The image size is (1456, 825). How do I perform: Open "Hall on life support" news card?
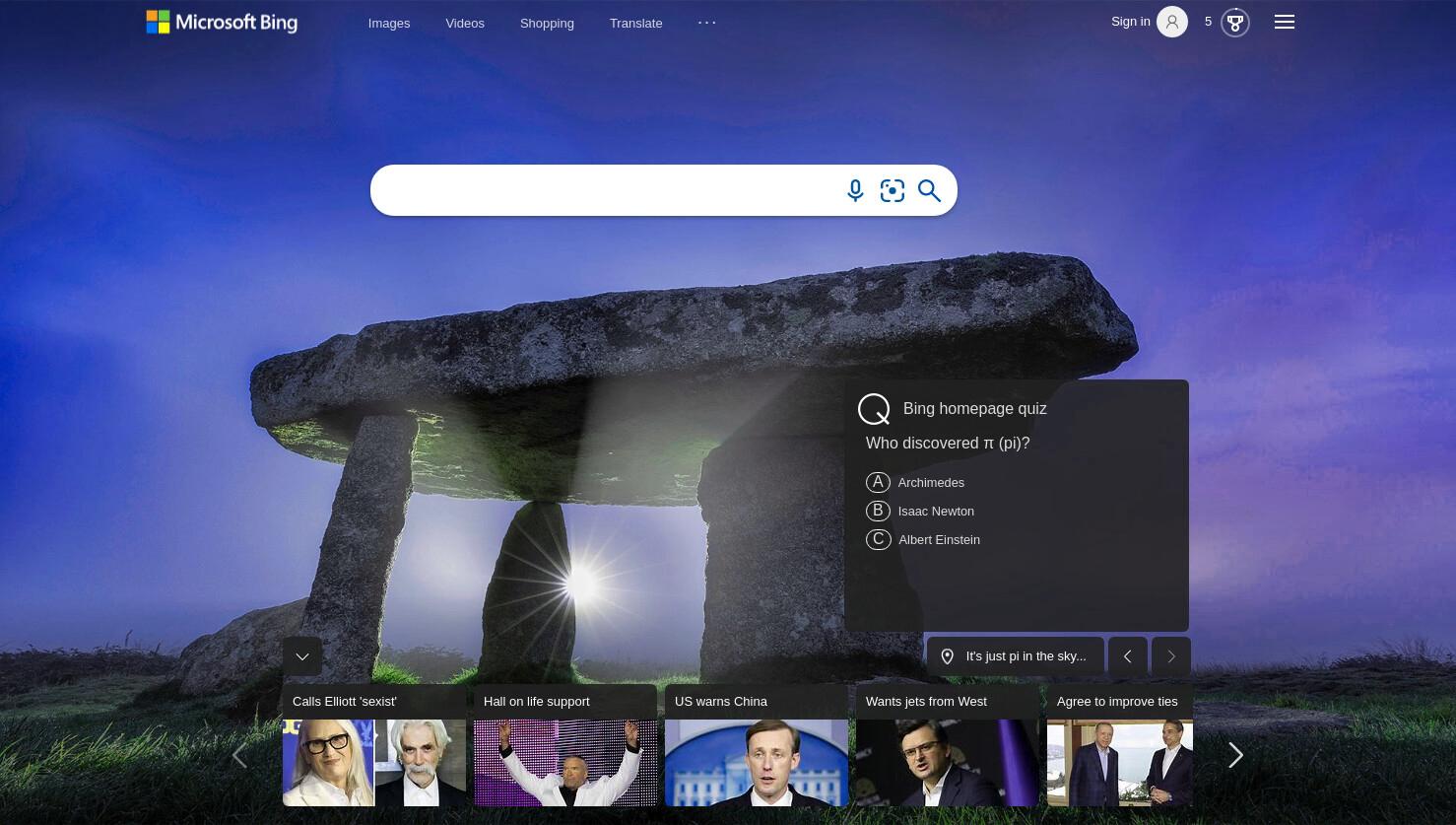pos(565,745)
